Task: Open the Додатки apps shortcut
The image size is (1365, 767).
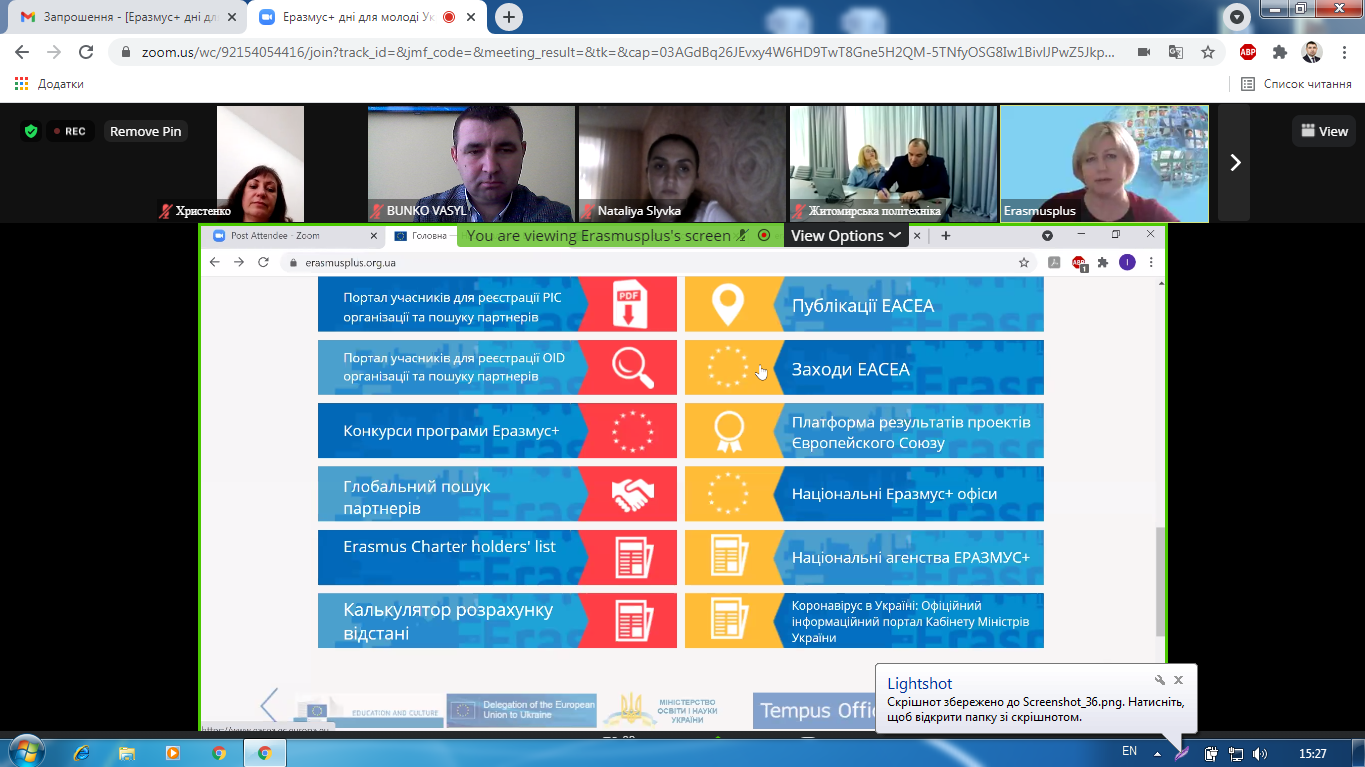Action: (49, 84)
